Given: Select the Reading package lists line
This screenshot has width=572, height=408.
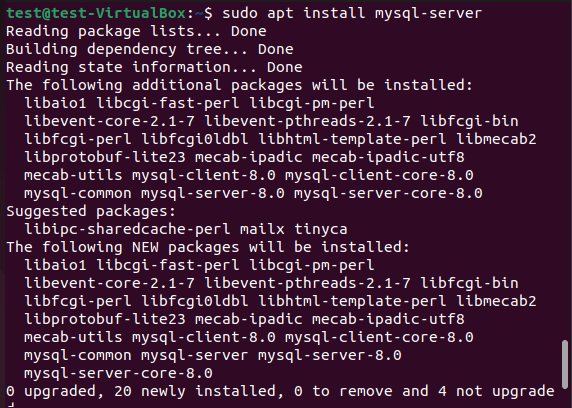Looking at the screenshot, I should click(136, 31).
